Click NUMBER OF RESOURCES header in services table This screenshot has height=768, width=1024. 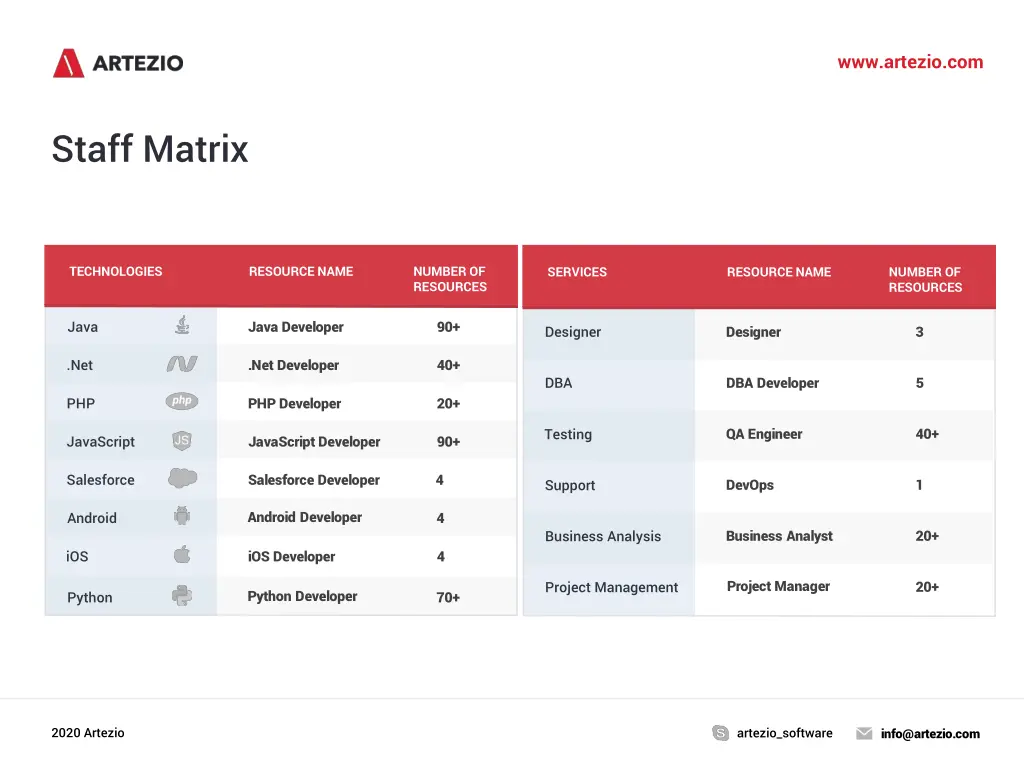pyautogui.click(x=925, y=280)
